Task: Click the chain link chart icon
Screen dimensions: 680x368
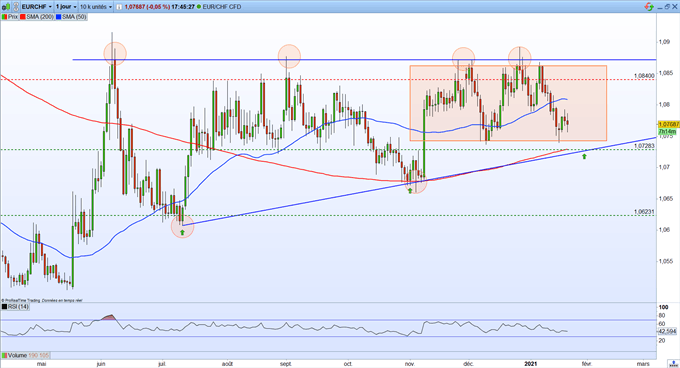Action: (16, 7)
